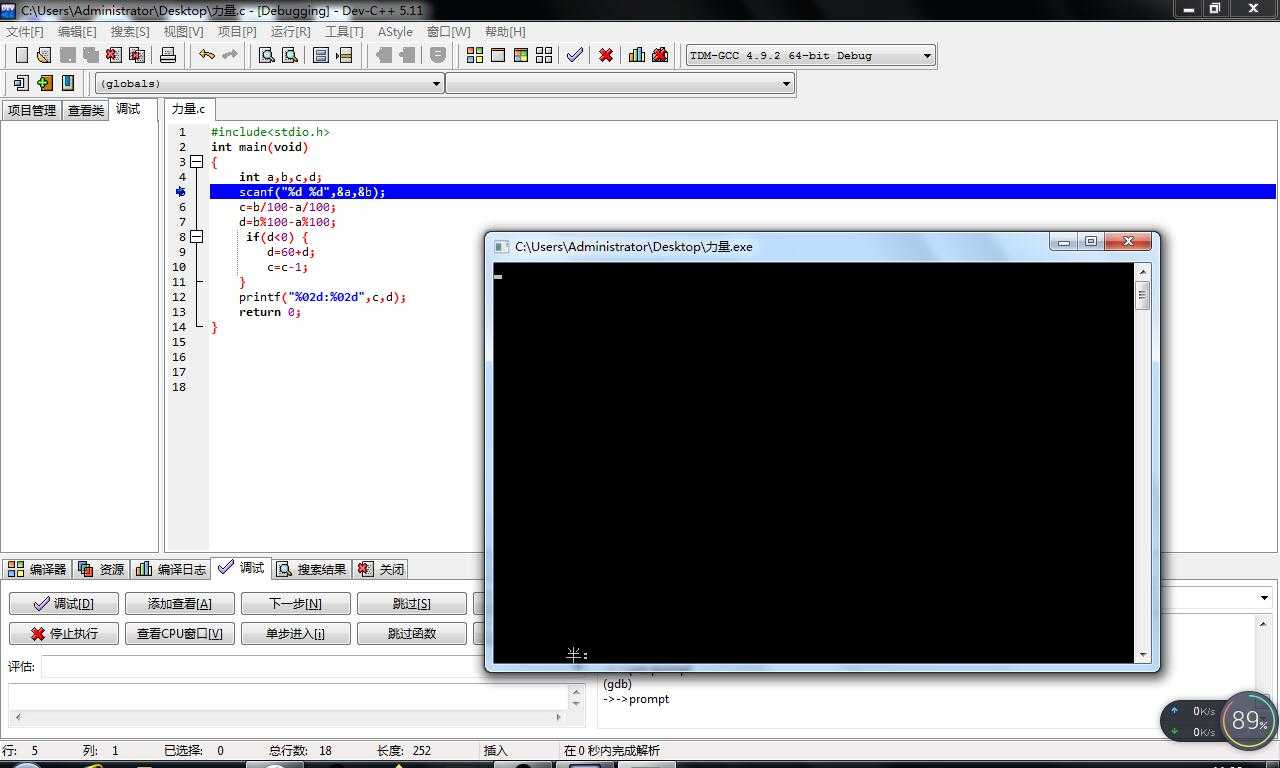
Task: Click the Profile analysis bar chart icon
Action: click(637, 55)
